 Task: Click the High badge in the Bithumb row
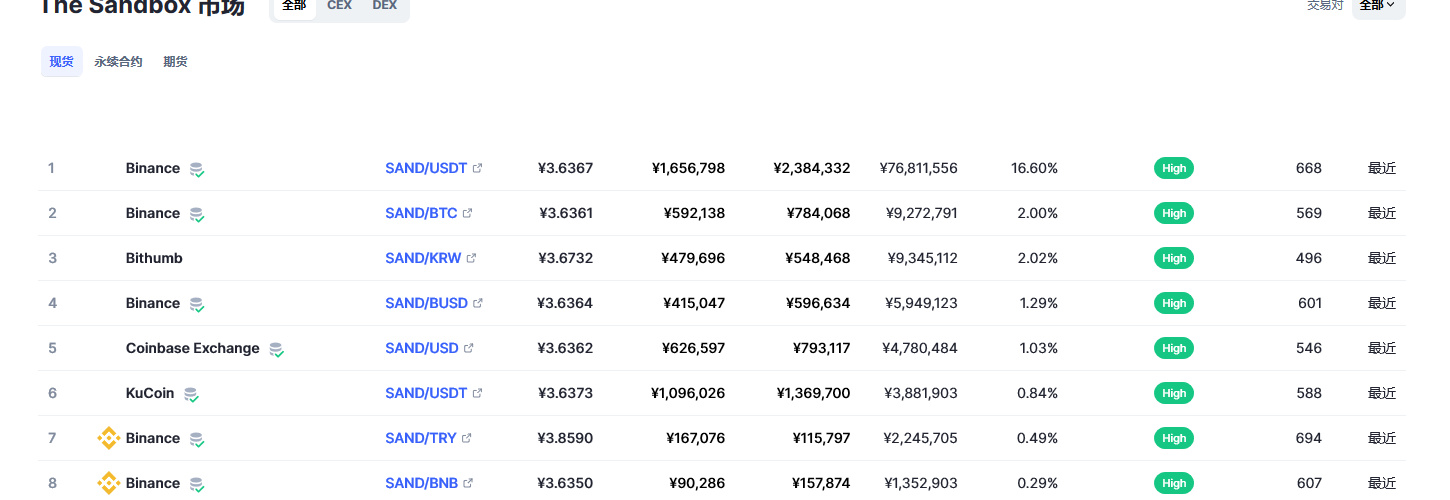(1174, 258)
